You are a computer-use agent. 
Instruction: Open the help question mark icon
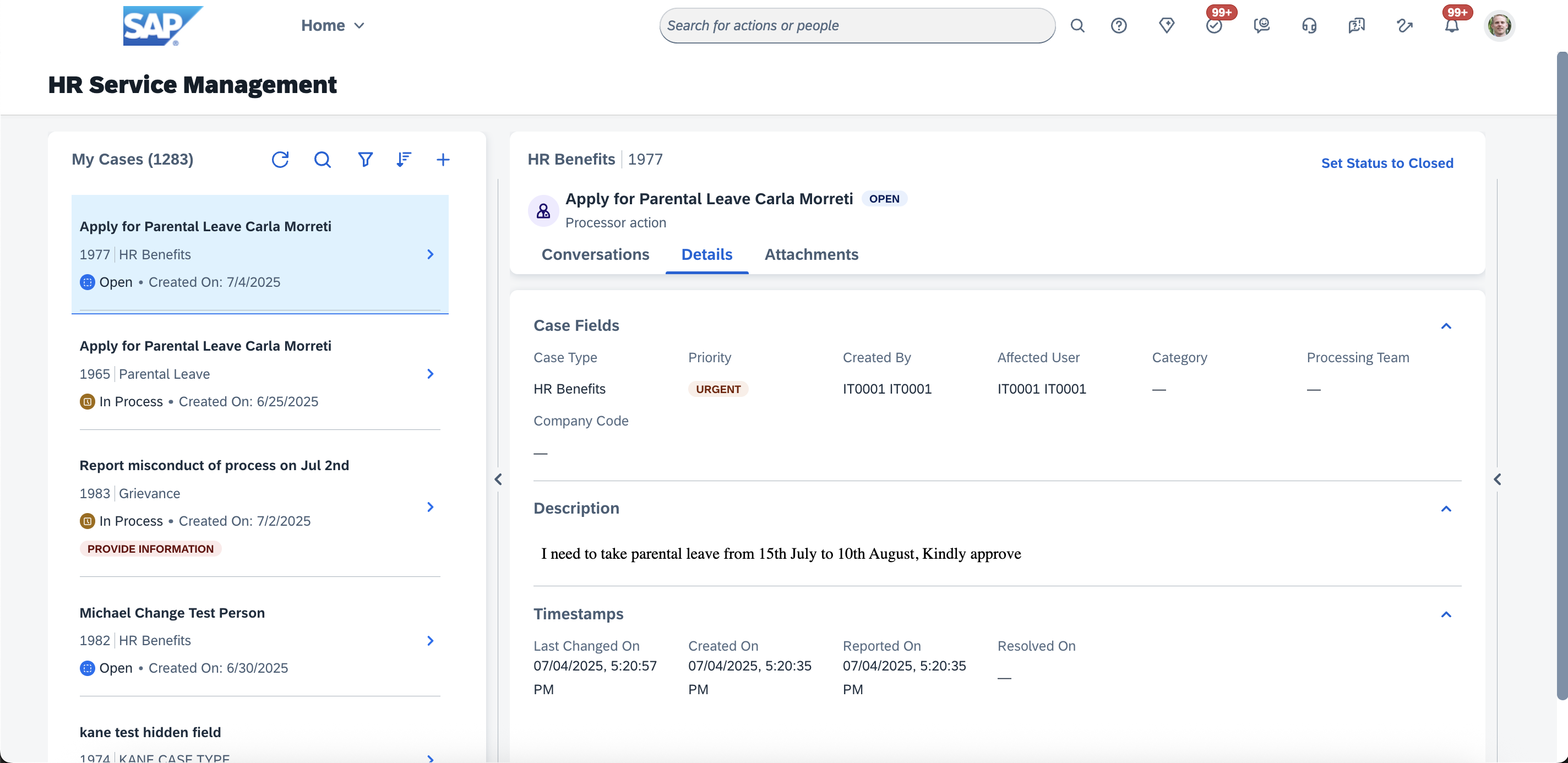(1119, 25)
